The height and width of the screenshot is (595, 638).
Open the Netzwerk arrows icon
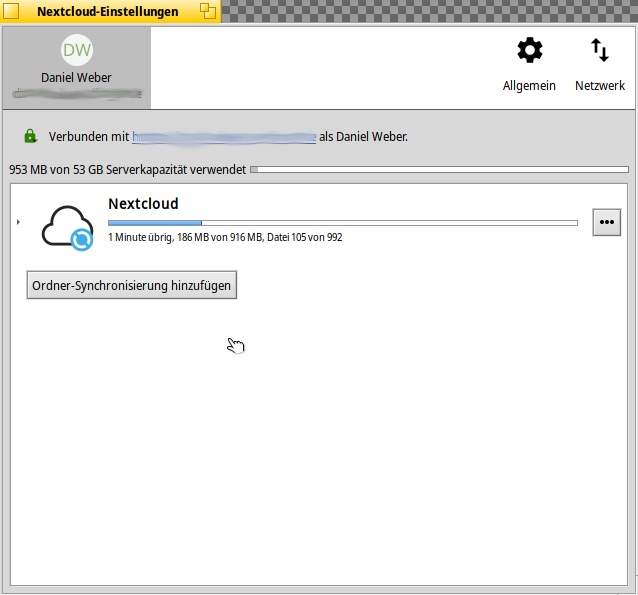[599, 51]
